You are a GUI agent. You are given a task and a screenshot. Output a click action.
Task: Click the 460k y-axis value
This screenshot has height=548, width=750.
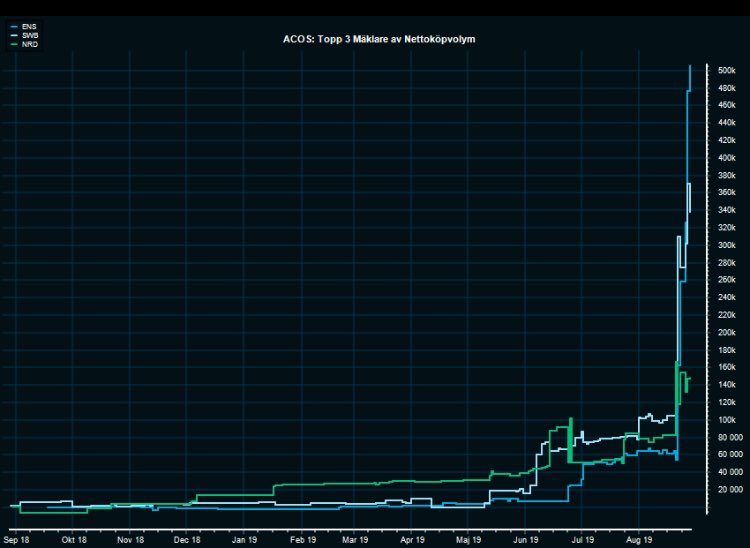click(727, 105)
